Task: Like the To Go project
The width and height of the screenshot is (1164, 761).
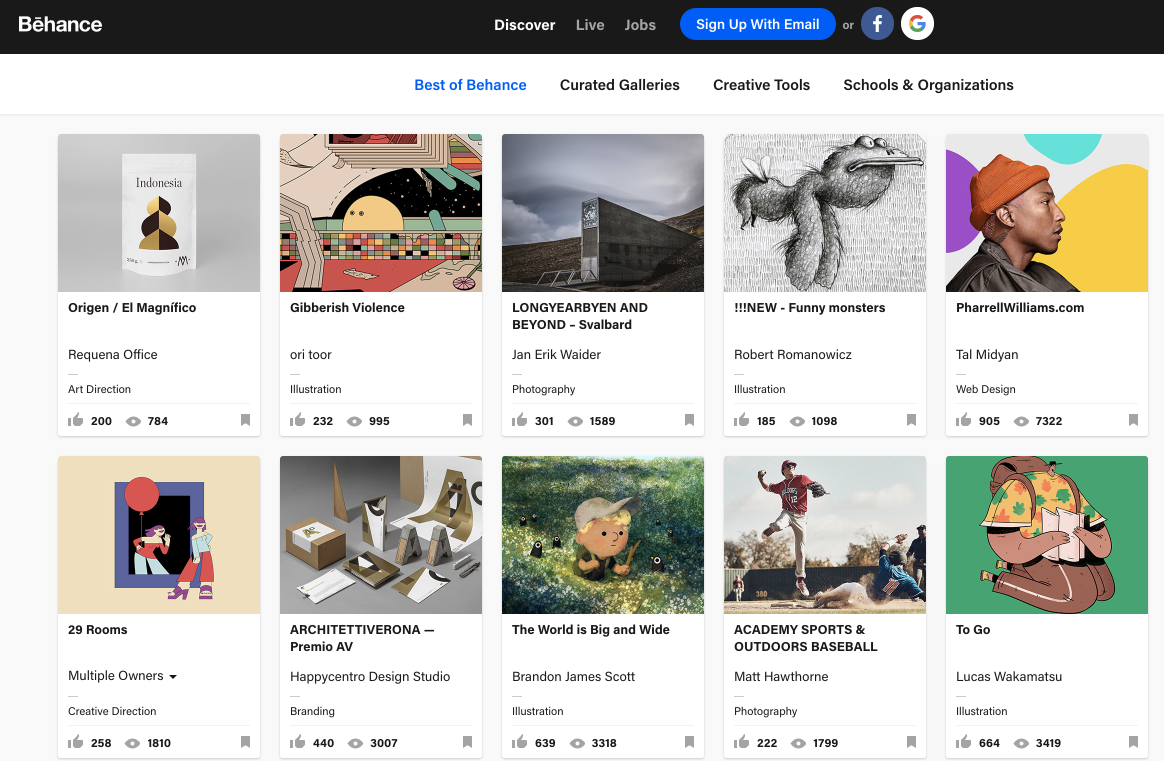Action: [964, 742]
